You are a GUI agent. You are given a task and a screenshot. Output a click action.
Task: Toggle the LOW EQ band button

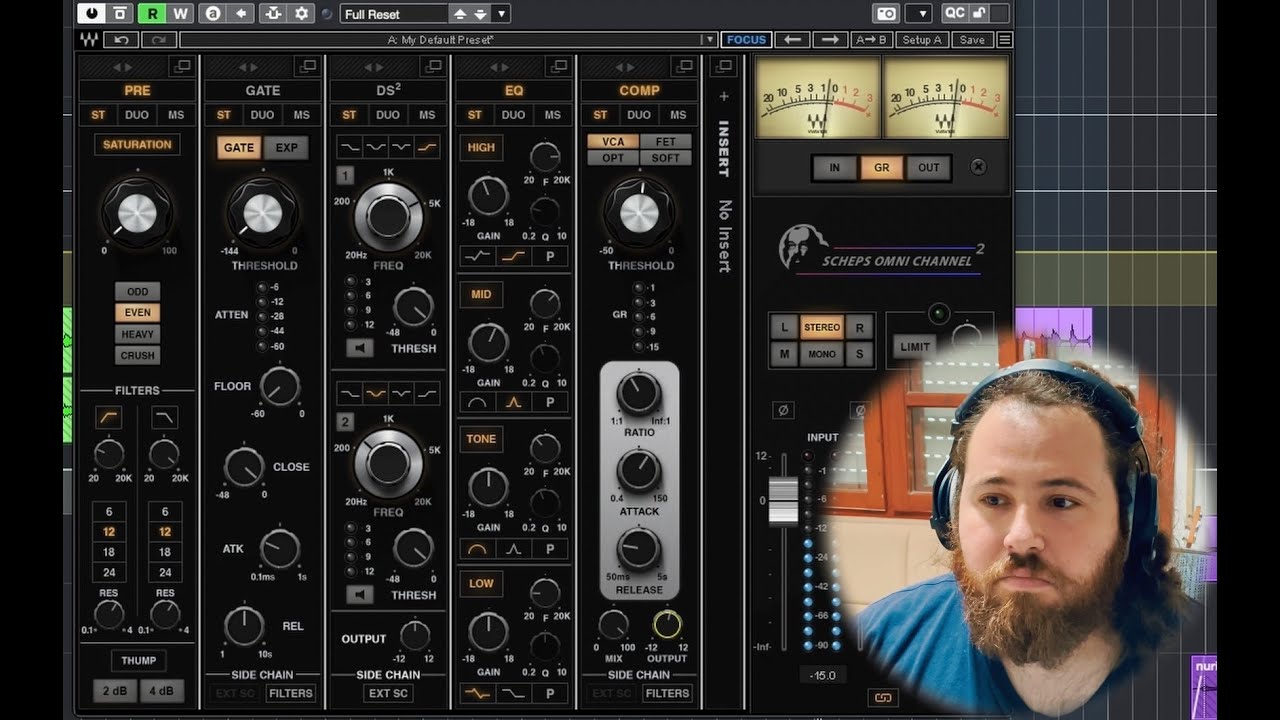(x=481, y=584)
